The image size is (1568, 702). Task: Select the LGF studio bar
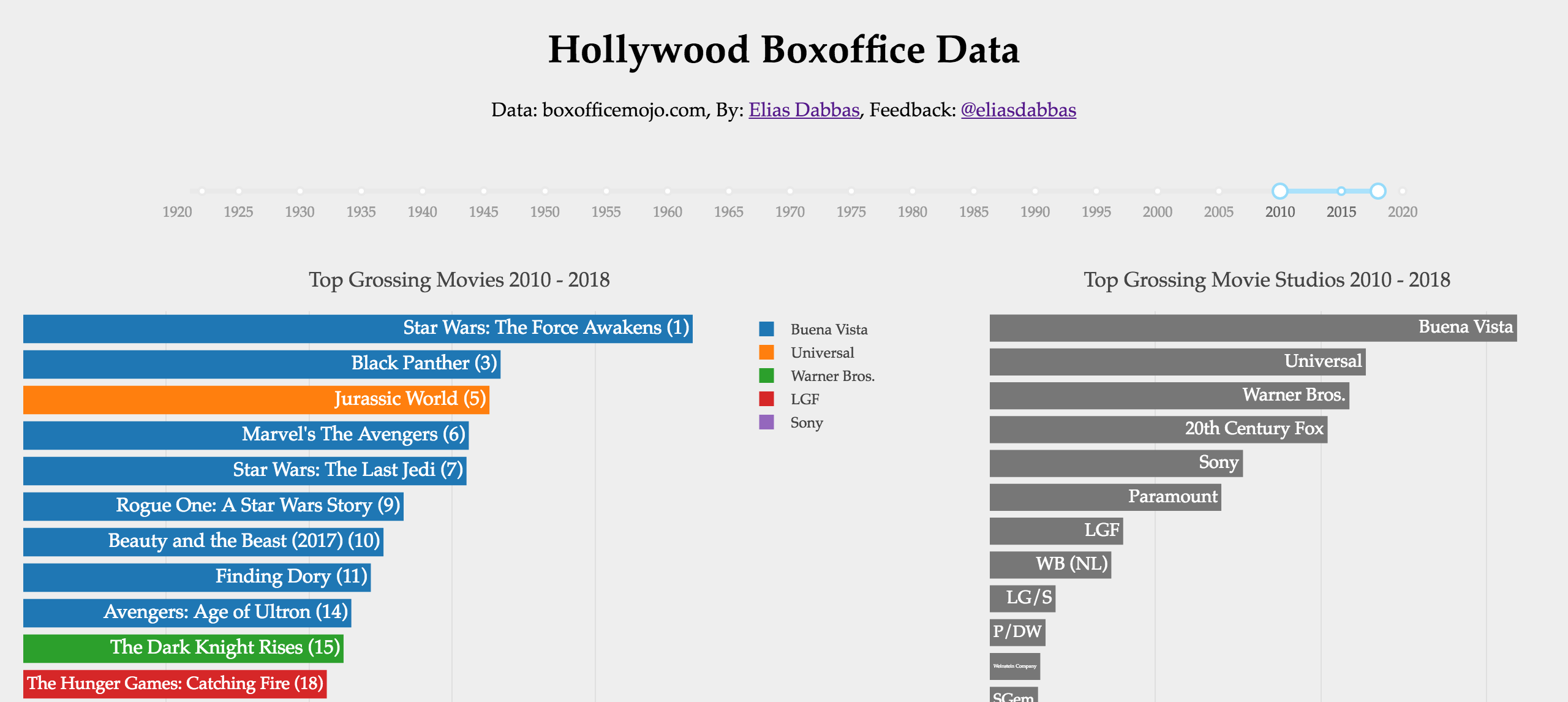point(1057,530)
